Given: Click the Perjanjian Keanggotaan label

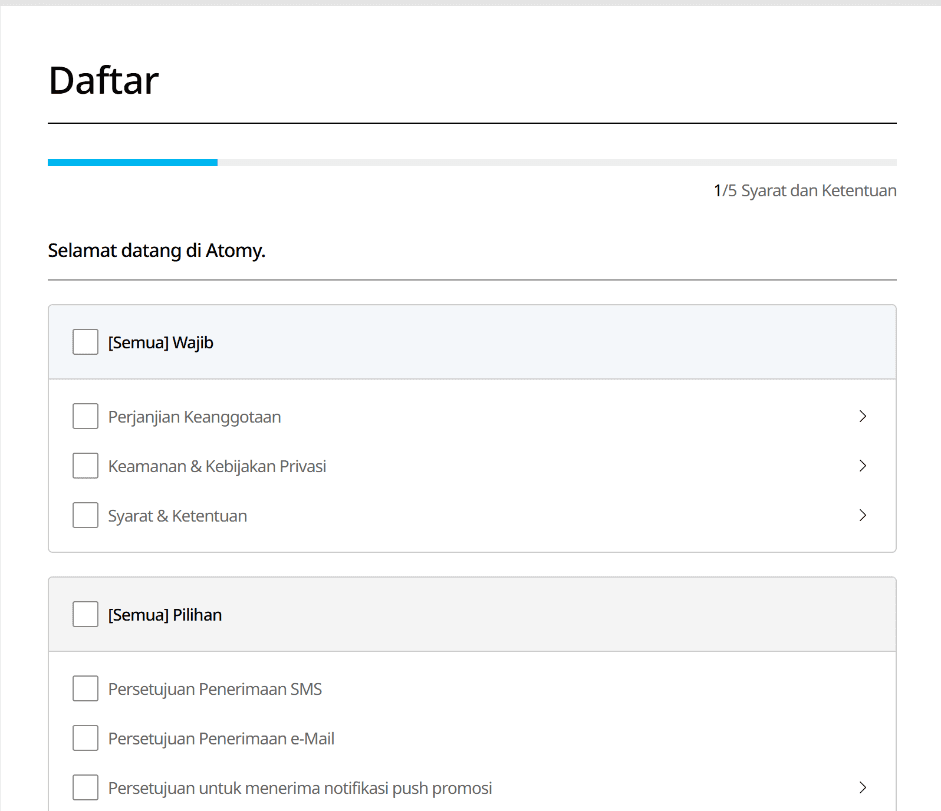Looking at the screenshot, I should 194,417.
